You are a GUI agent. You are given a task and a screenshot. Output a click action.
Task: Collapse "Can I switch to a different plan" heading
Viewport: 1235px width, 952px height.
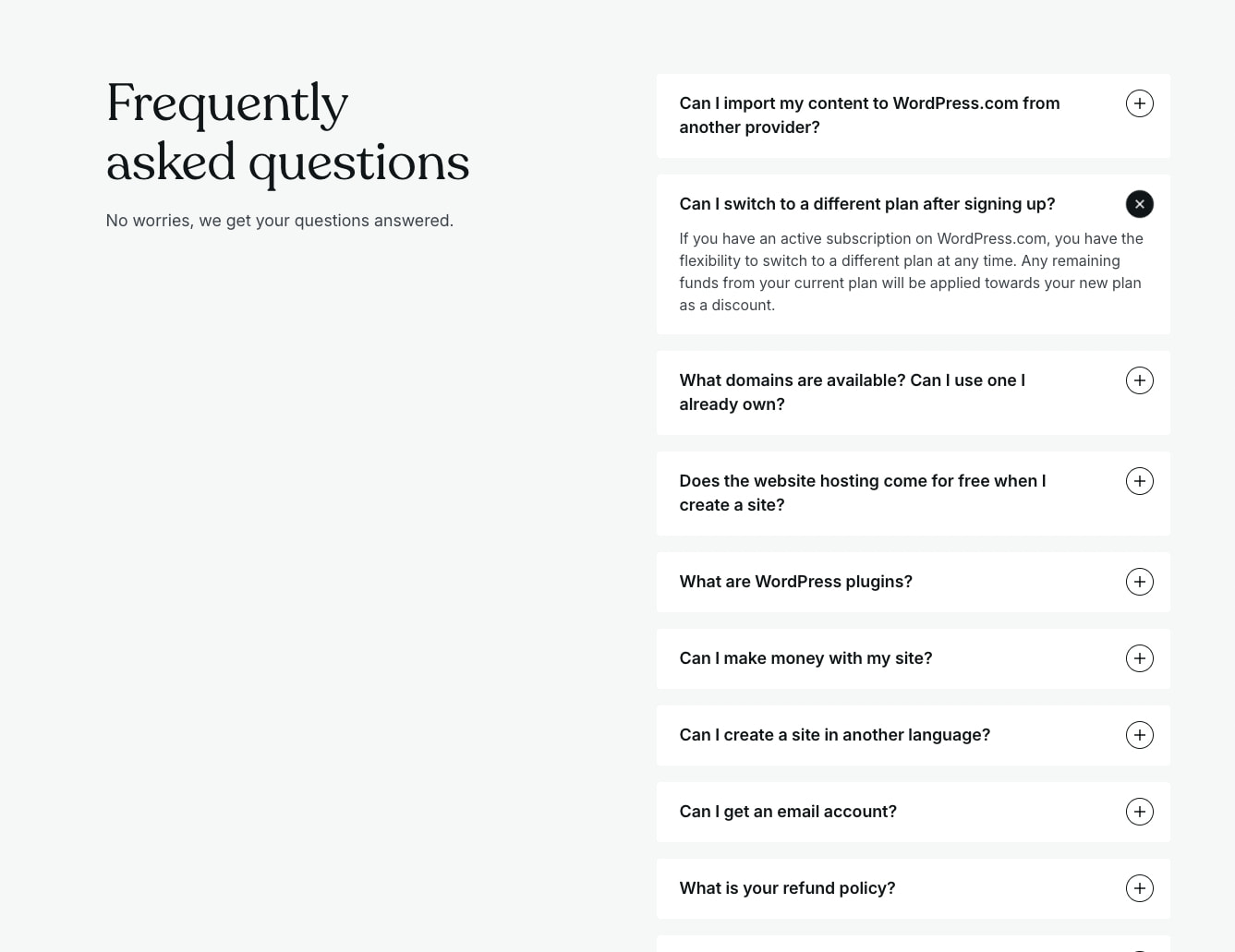tap(866, 204)
